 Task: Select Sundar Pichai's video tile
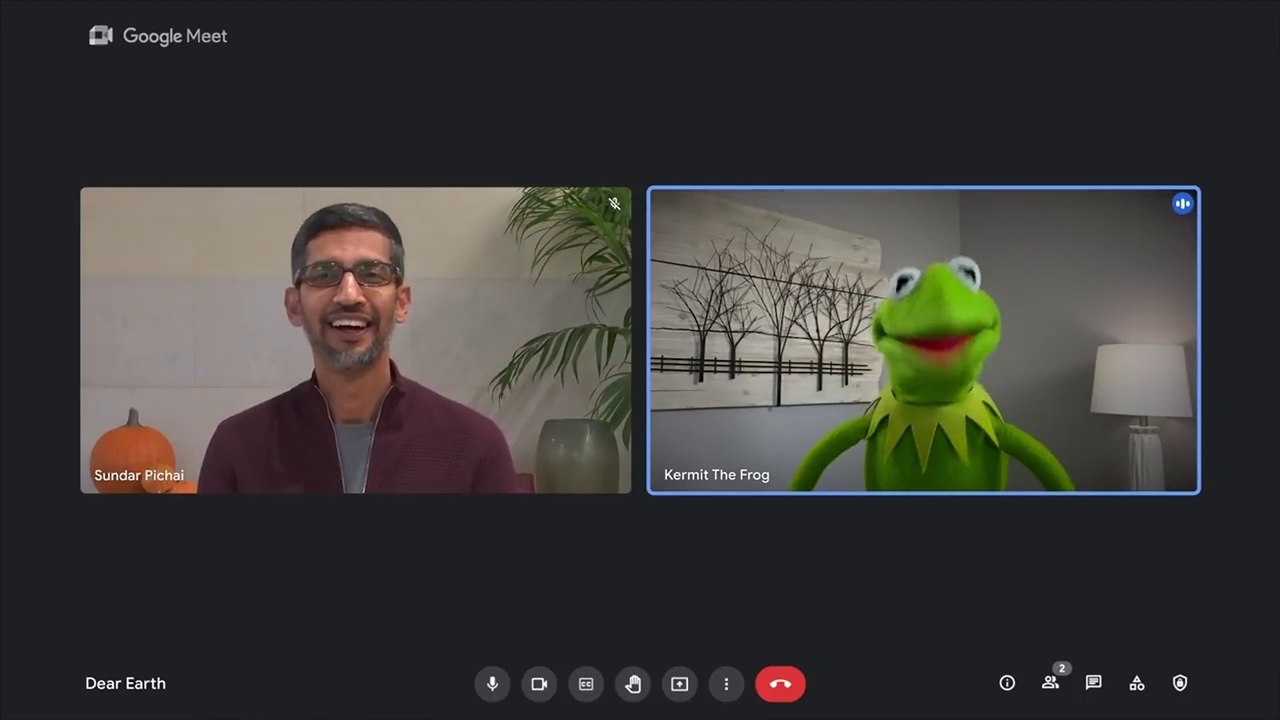click(x=356, y=340)
